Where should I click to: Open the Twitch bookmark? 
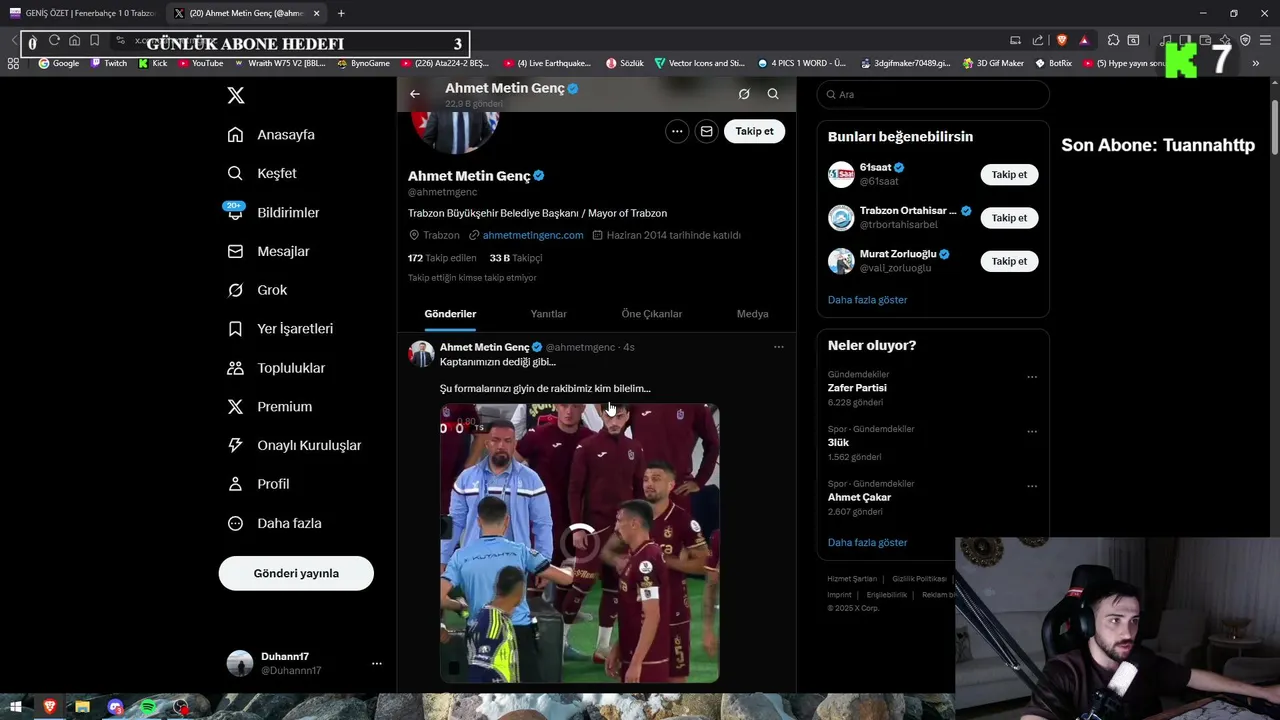click(x=109, y=63)
